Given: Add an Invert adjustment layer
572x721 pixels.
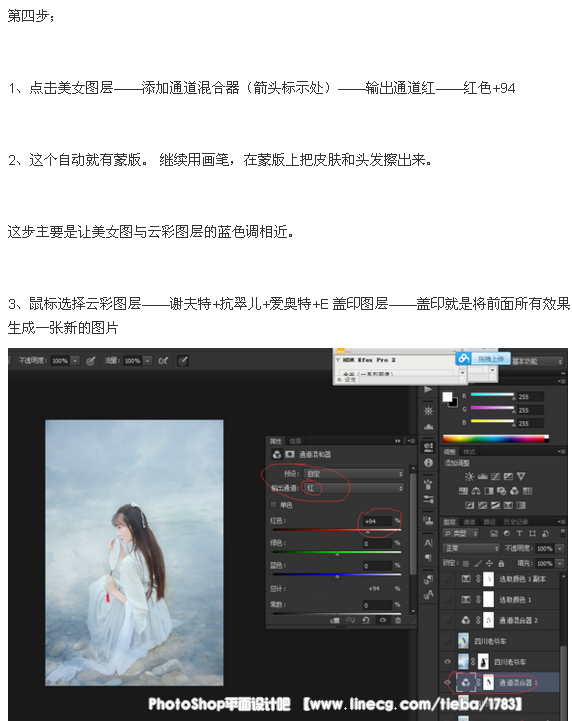Looking at the screenshot, I should (x=469, y=505).
